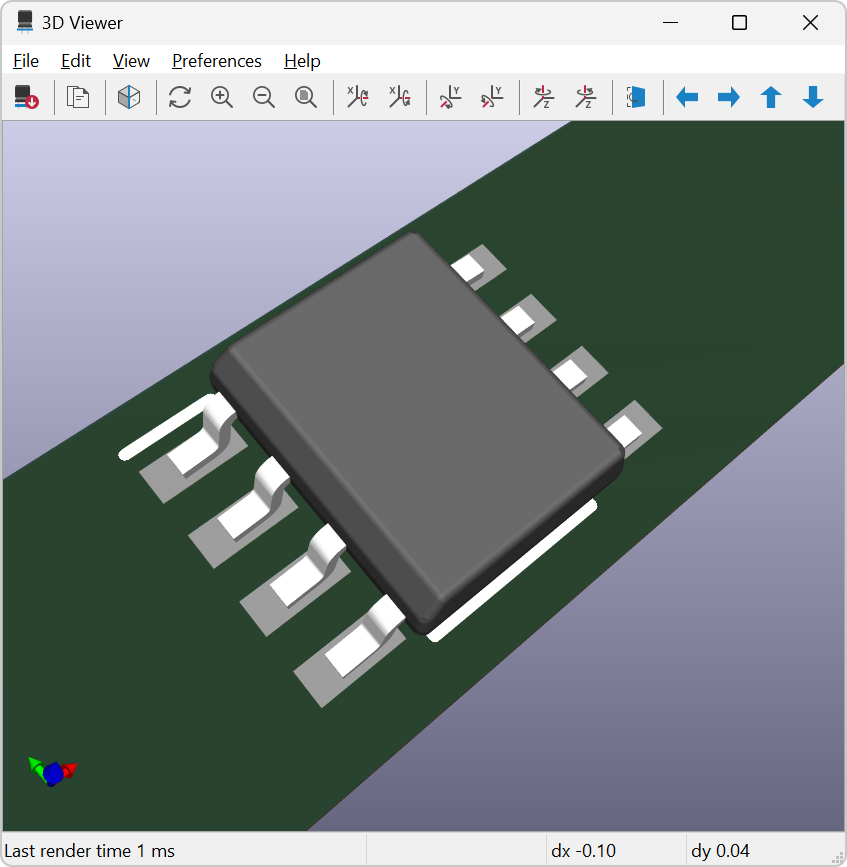Viewport: 847px width, 867px height.
Task: Redraw the 3D view
Action: pos(179,97)
